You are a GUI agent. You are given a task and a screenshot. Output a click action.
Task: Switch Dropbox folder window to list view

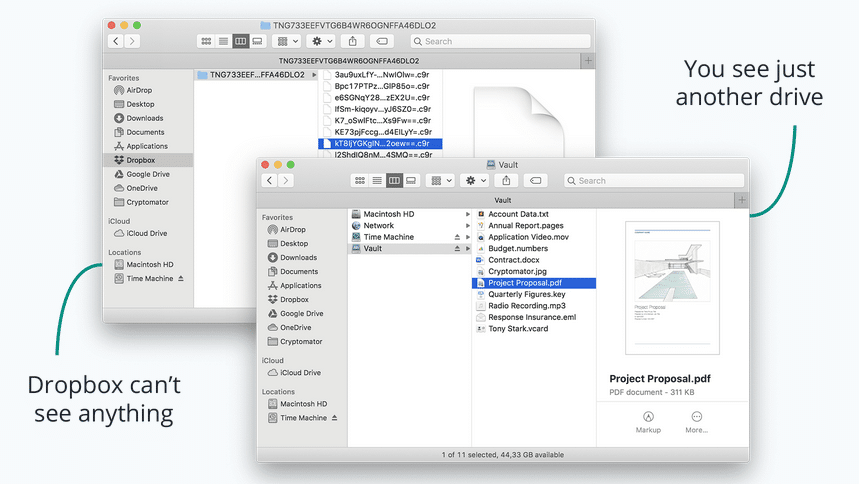point(223,41)
